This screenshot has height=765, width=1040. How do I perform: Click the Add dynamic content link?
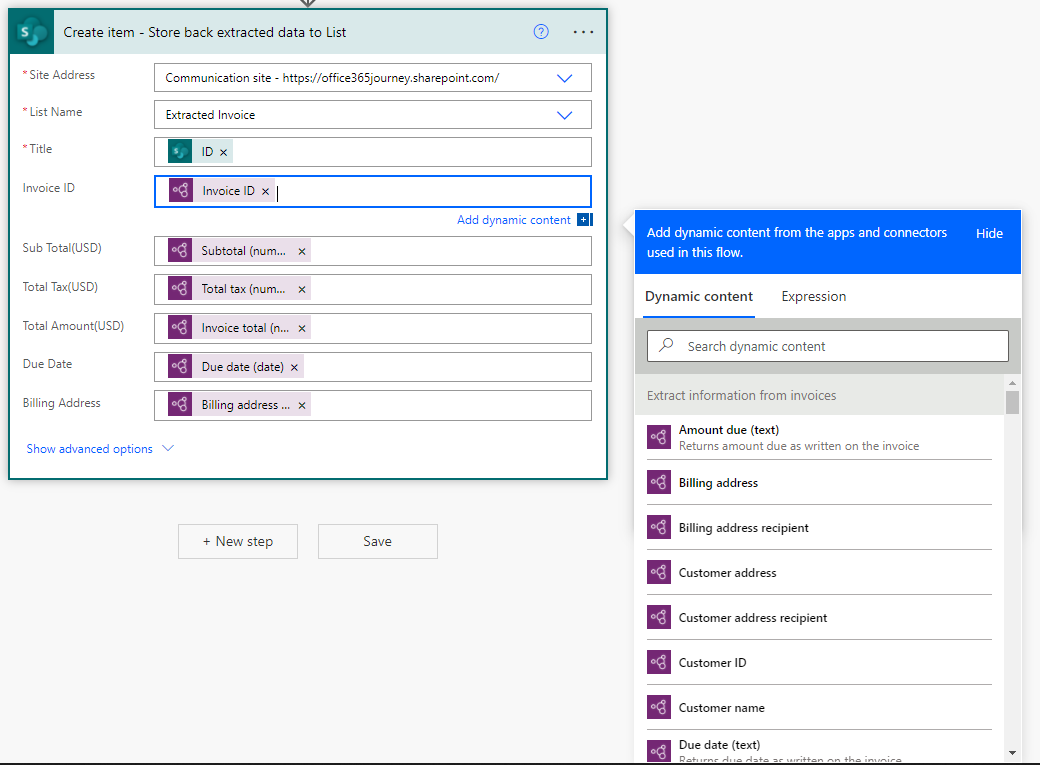click(513, 220)
